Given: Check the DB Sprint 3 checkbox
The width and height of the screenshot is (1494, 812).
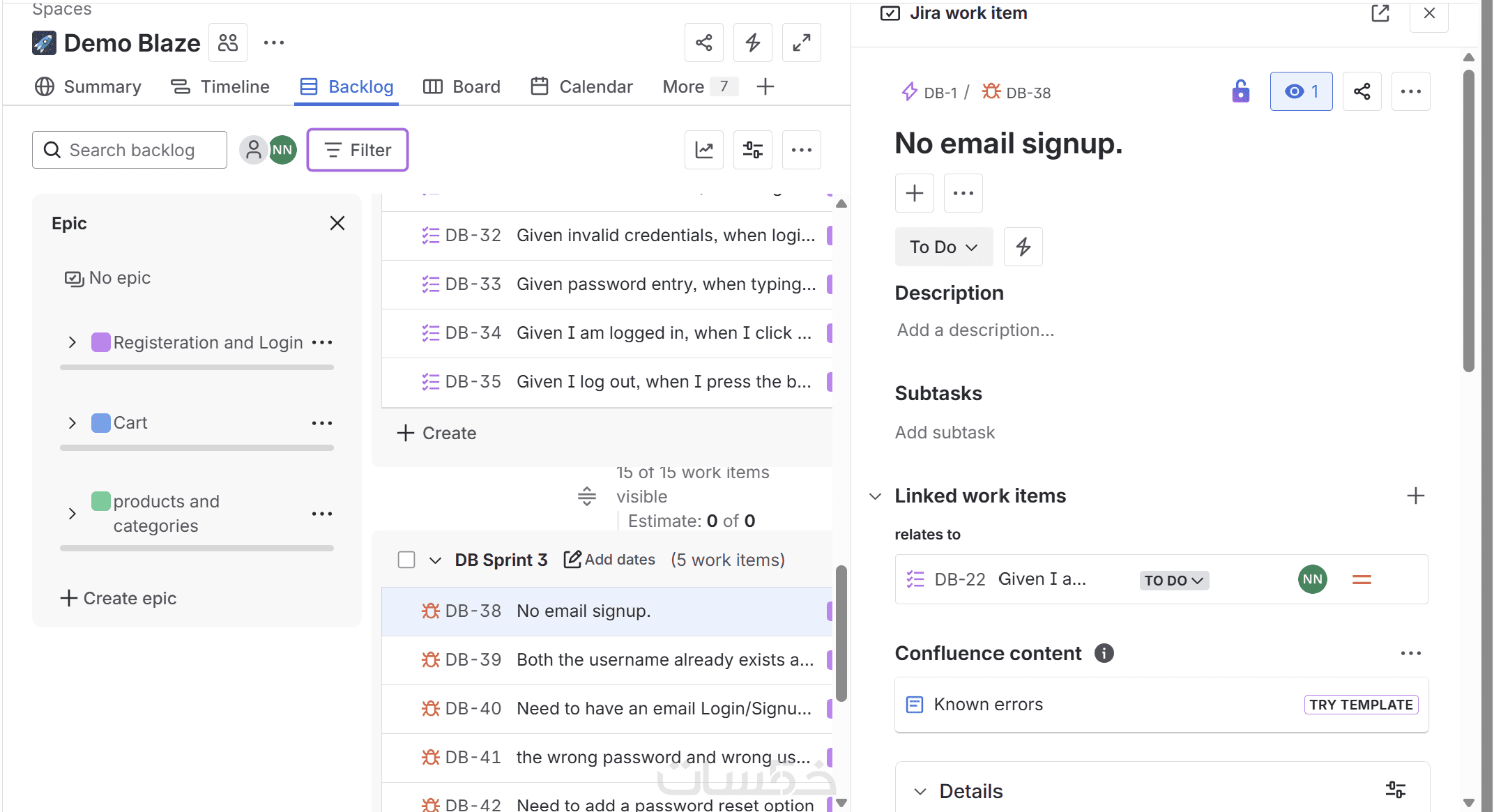Looking at the screenshot, I should 406,560.
